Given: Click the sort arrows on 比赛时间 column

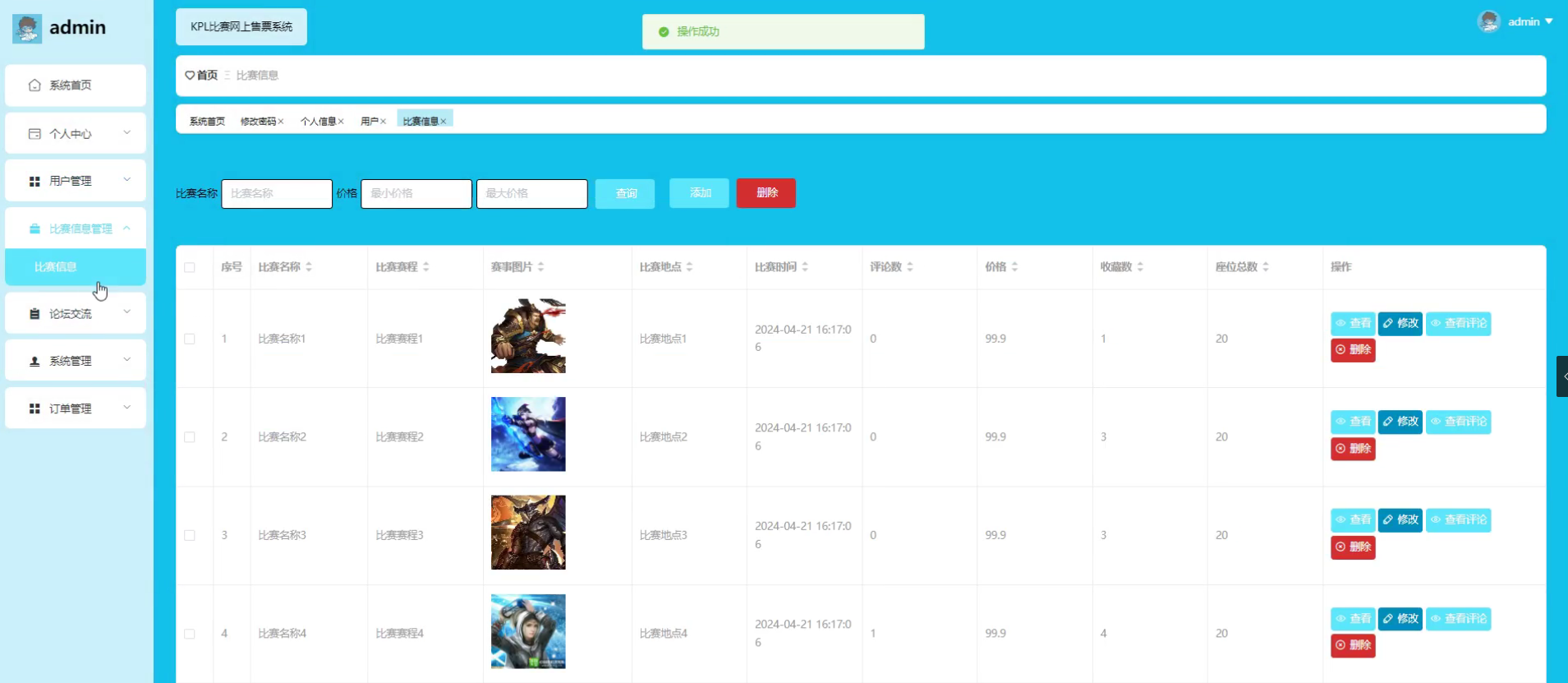Looking at the screenshot, I should pos(805,267).
